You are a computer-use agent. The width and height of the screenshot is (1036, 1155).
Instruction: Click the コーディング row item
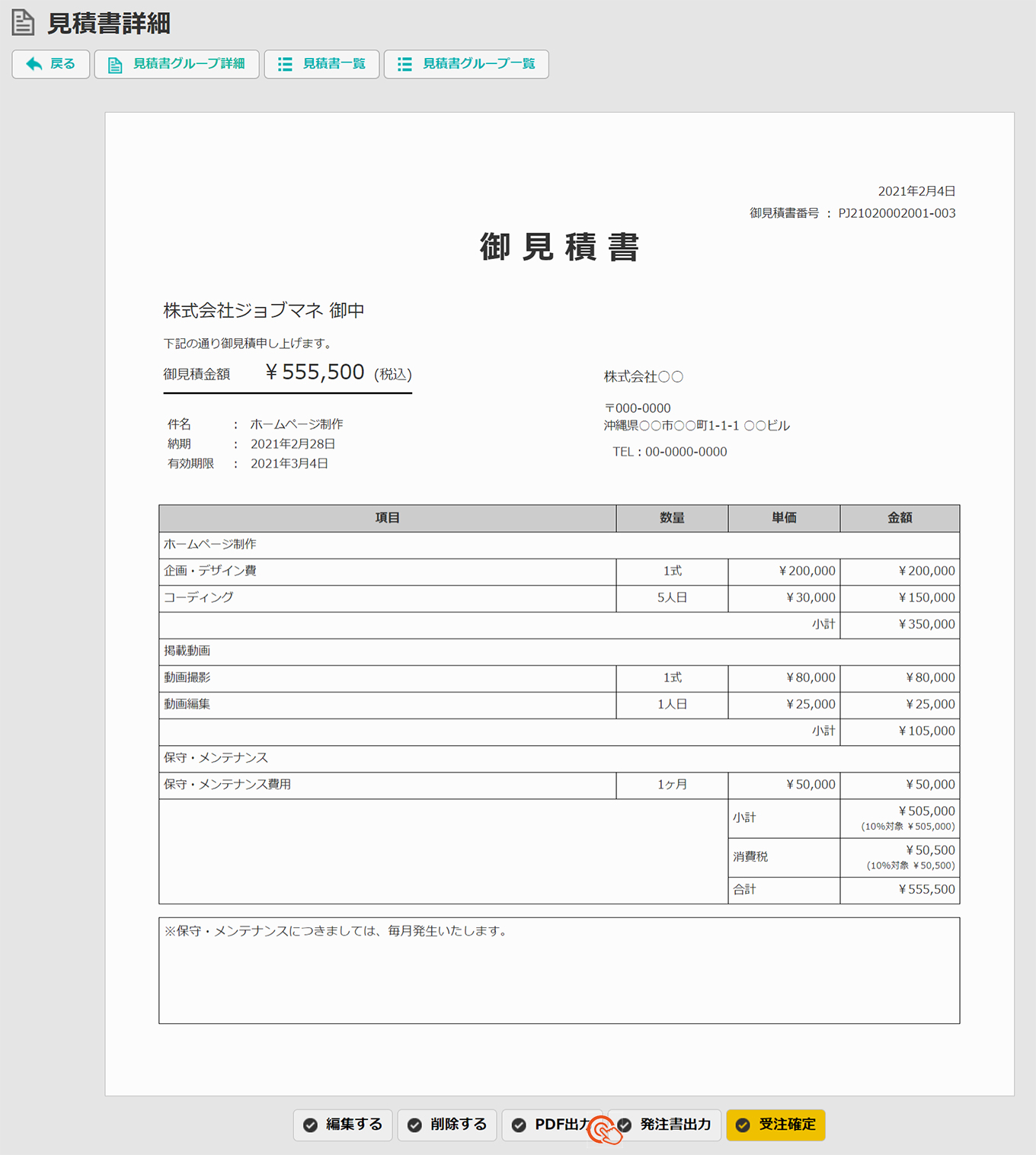click(x=199, y=597)
